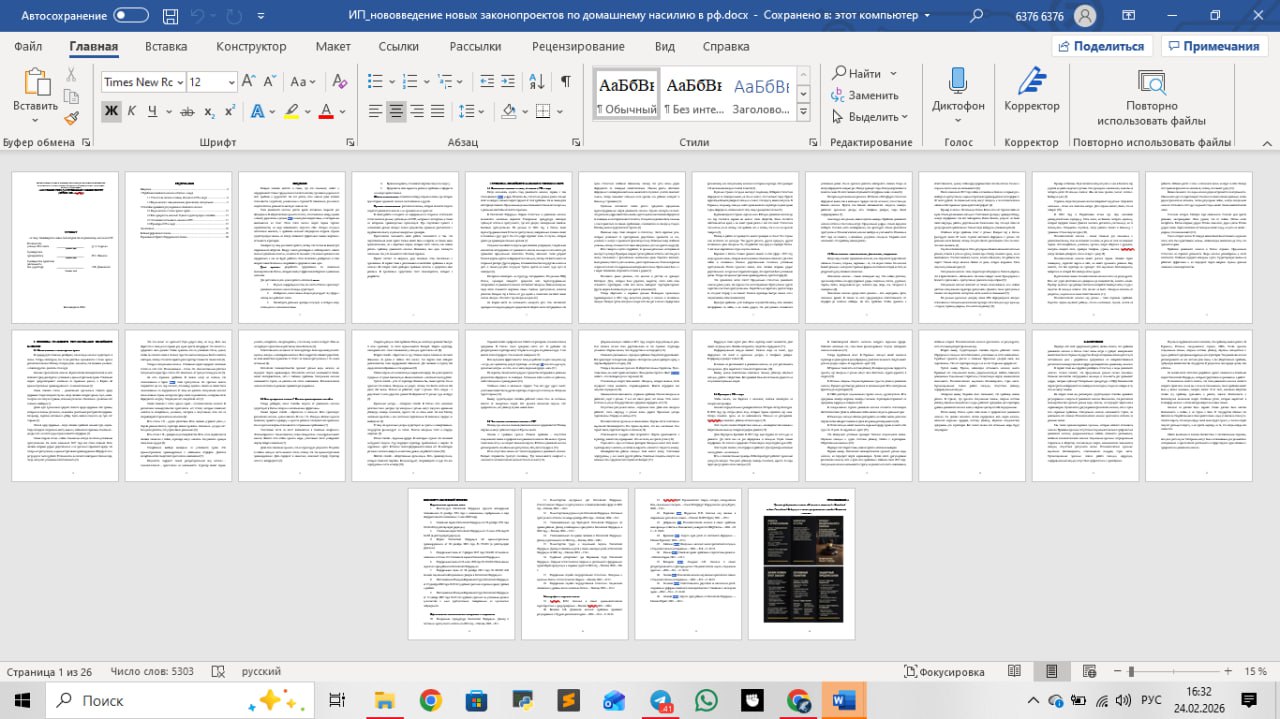Screen dimensions: 1280x719
Task: Open the Выделить (Select) dropdown
Action: pyautogui.click(x=871, y=116)
